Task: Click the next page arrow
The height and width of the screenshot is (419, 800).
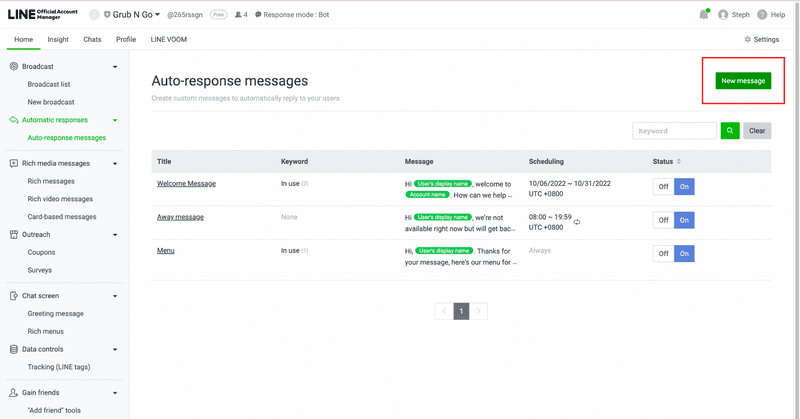Action: [x=478, y=311]
